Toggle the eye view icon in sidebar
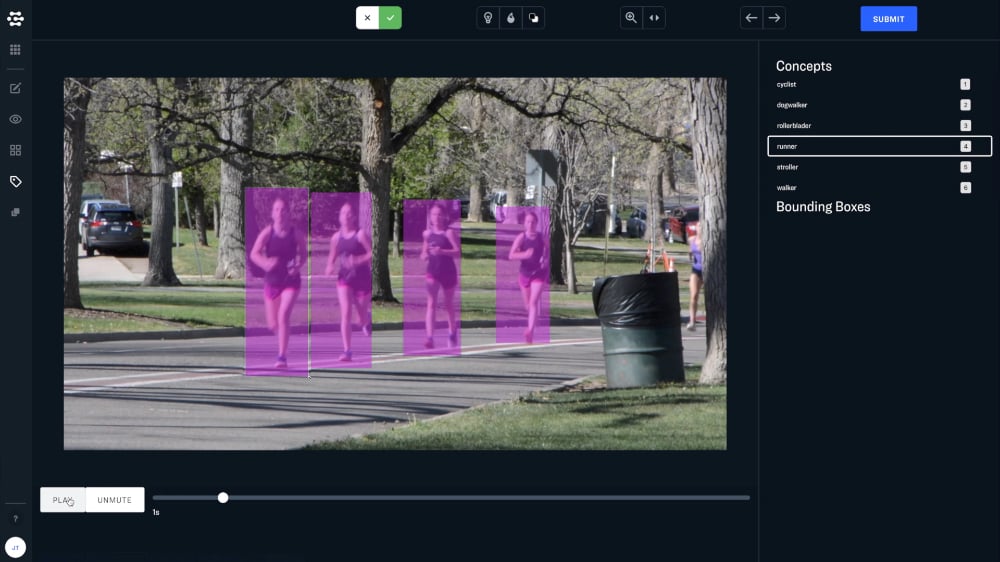The height and width of the screenshot is (562, 1000). coord(15,119)
